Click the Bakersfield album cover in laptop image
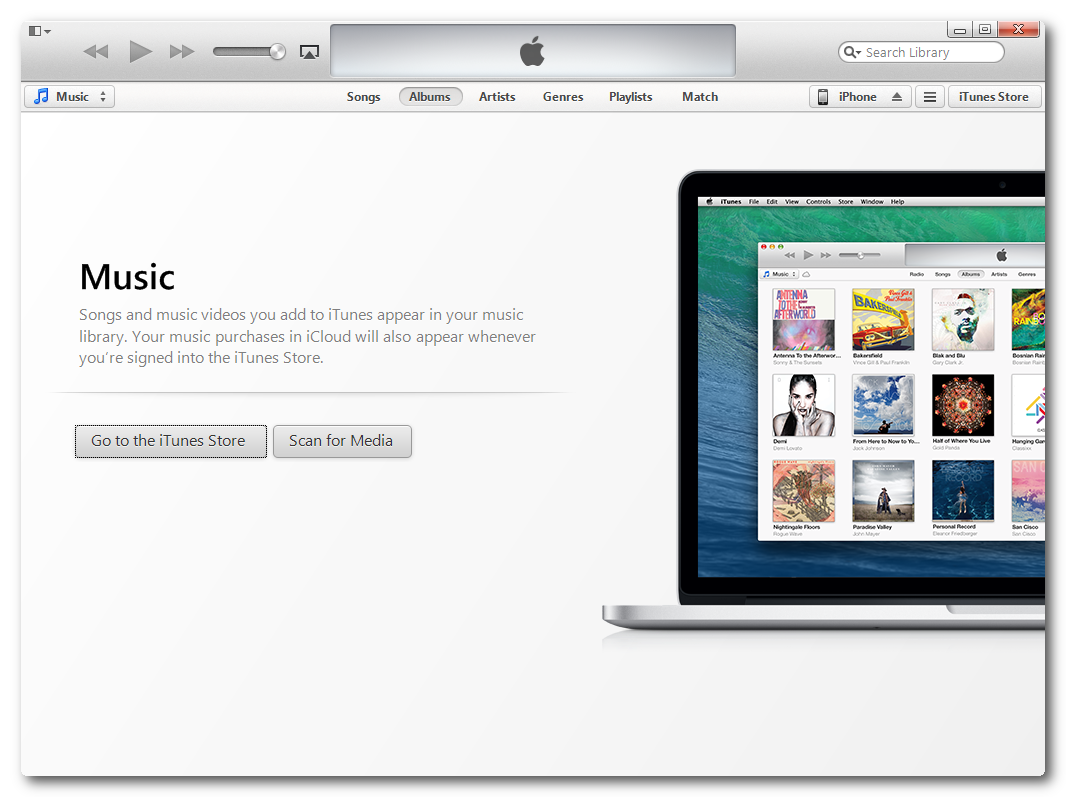The width and height of the screenshot is (1066, 797). point(883,320)
